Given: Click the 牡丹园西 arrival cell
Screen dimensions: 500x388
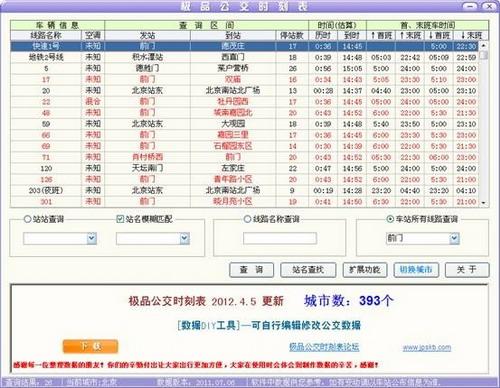Looking at the screenshot, I should point(233,102).
